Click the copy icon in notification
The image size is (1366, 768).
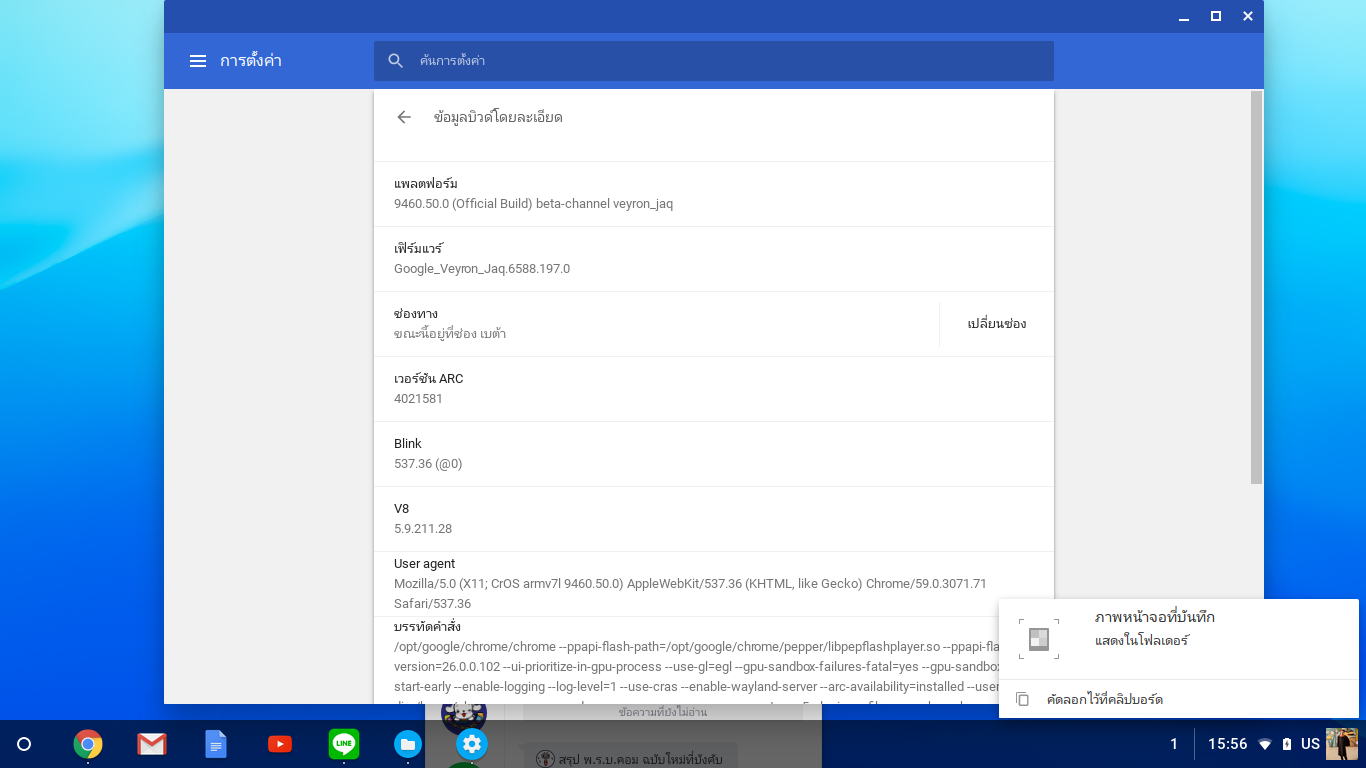(x=1022, y=699)
